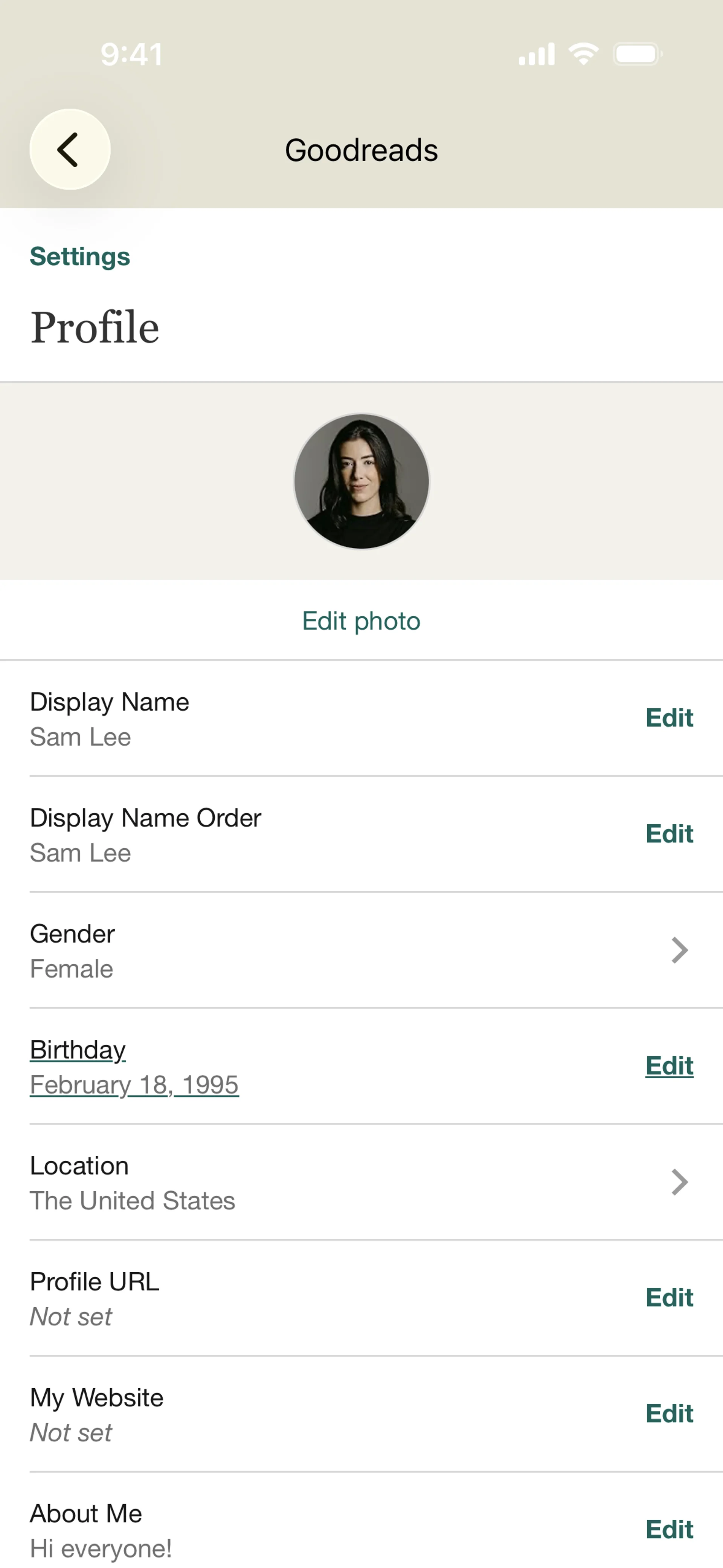Tap the cellular signal bars icon

point(536,53)
